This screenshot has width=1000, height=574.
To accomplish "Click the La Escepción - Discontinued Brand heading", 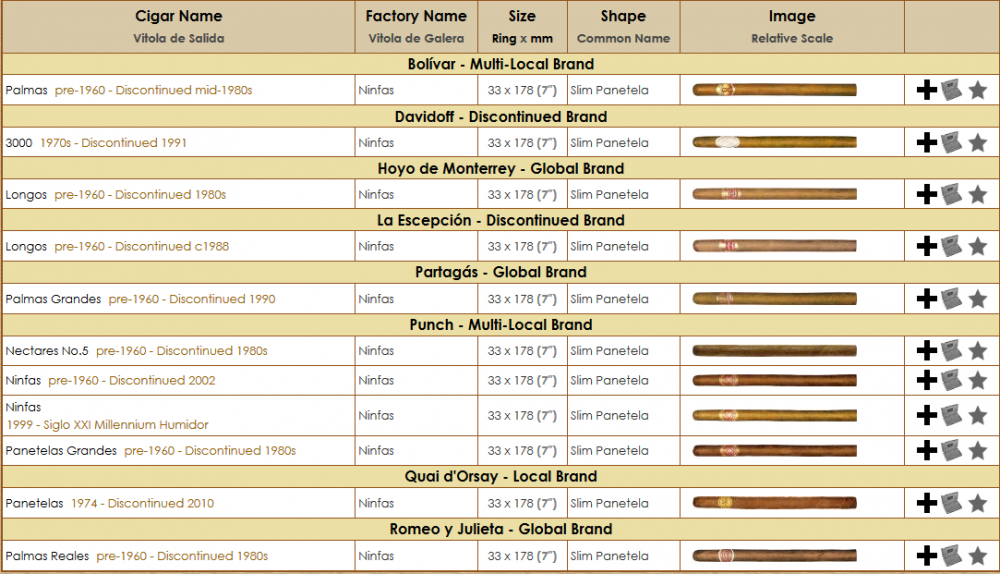I will [x=501, y=220].
